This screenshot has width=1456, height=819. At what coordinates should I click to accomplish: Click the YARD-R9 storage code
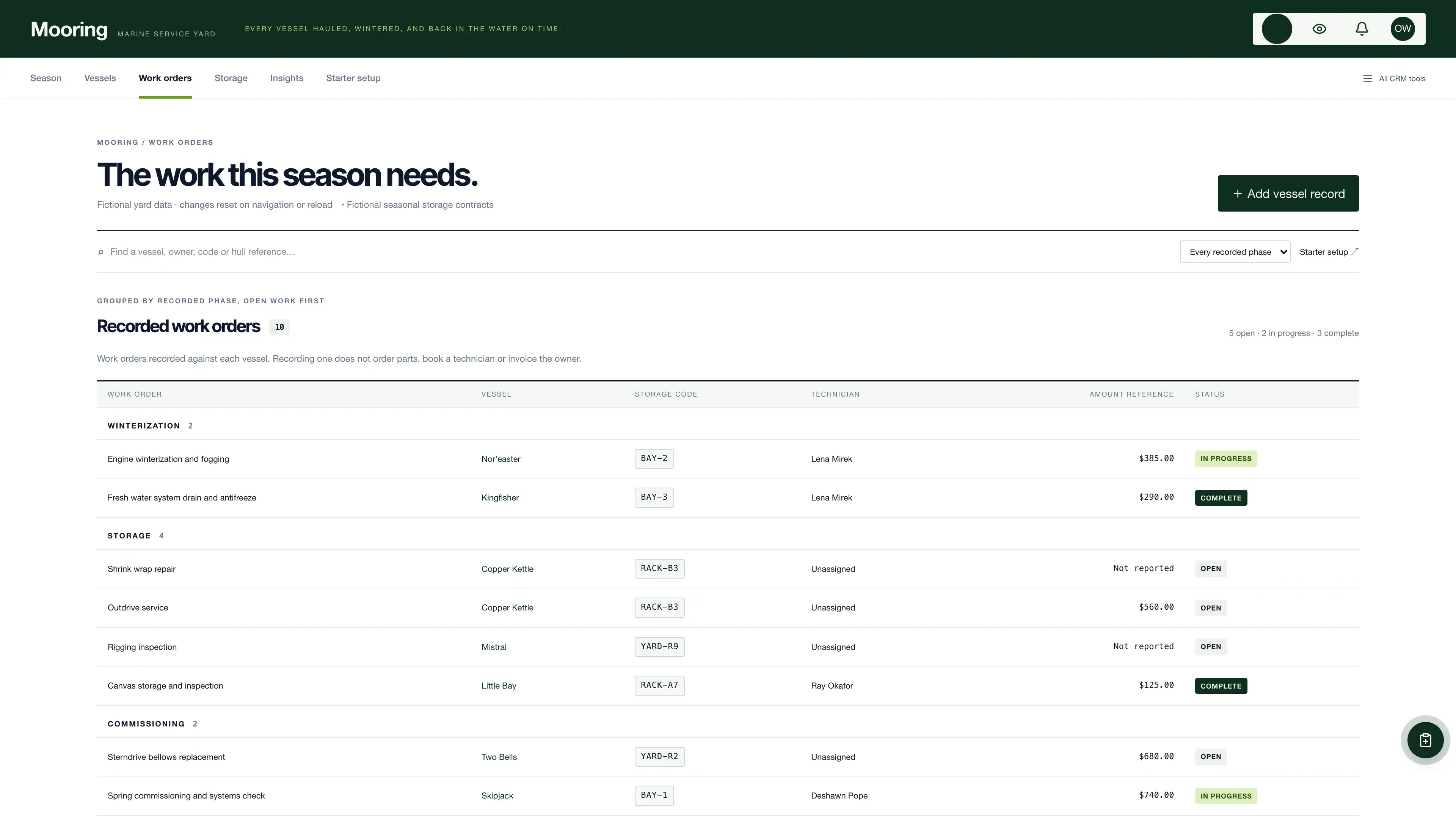click(x=659, y=646)
